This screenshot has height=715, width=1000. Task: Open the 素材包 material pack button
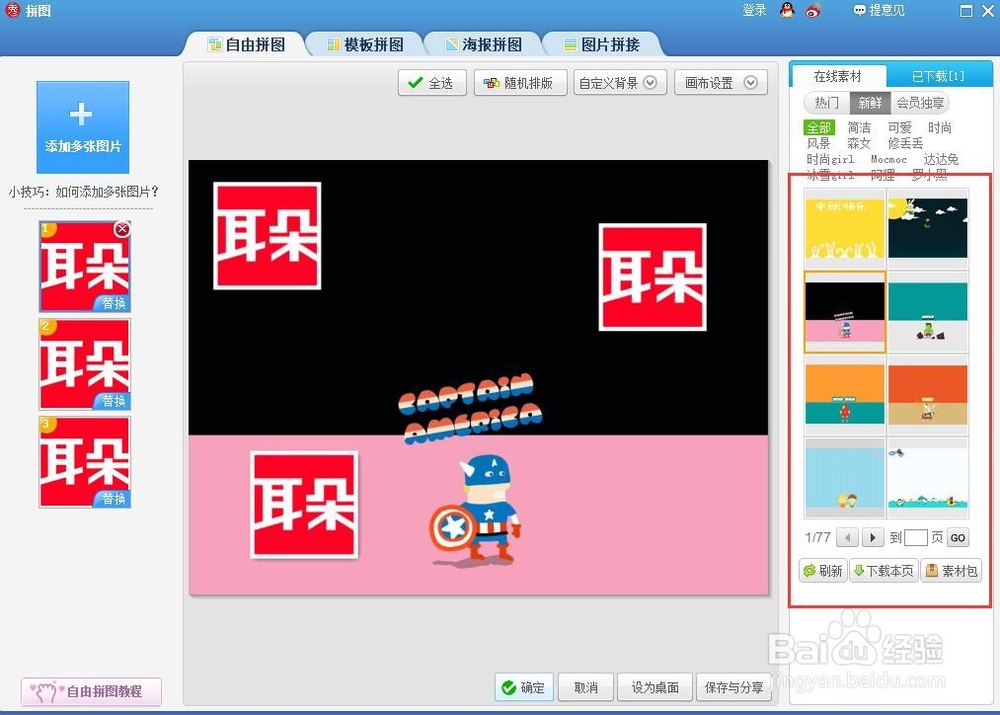952,571
